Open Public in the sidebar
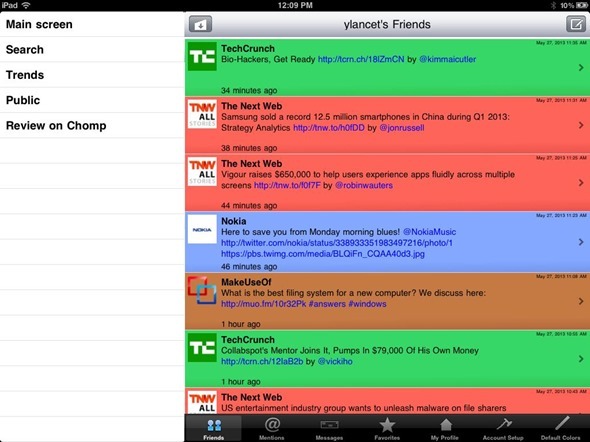This screenshot has width=590, height=442. pyautogui.click(x=92, y=100)
